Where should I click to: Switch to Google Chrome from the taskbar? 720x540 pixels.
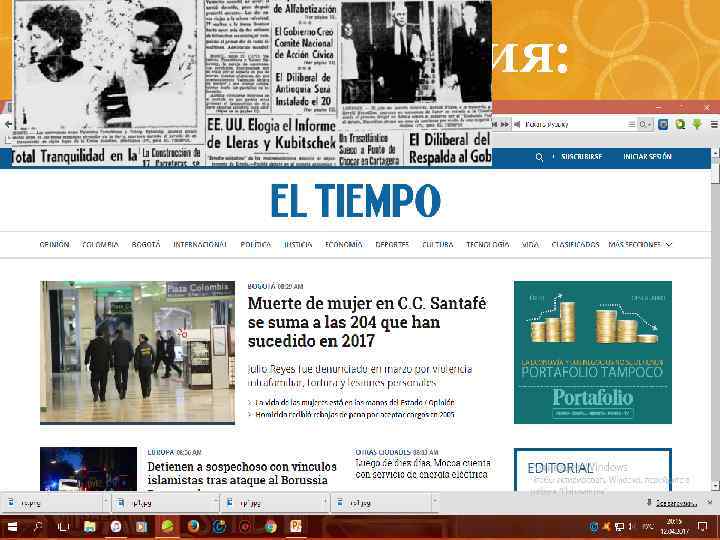(x=270, y=527)
